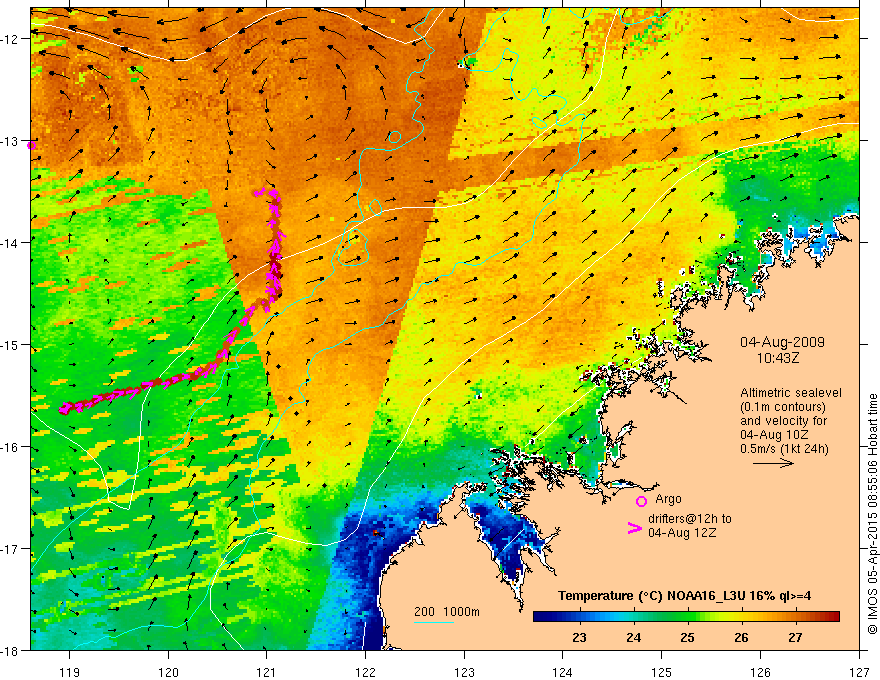This screenshot has width=880, height=680.
Task: Click the vertical IMOS copyright timestamp text
Action: tap(872, 514)
